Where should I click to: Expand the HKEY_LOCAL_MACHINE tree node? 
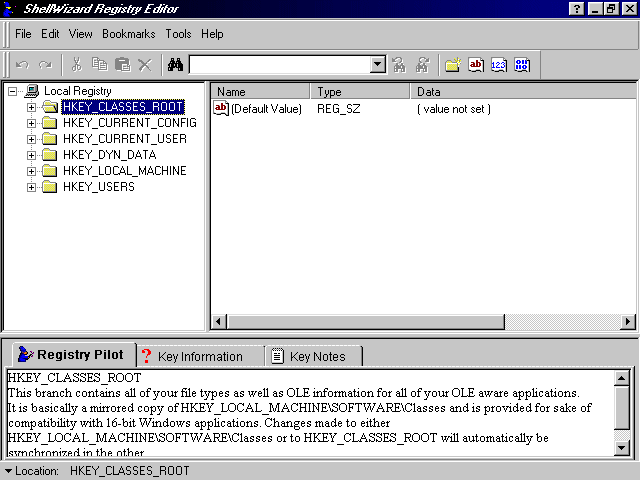(31, 171)
